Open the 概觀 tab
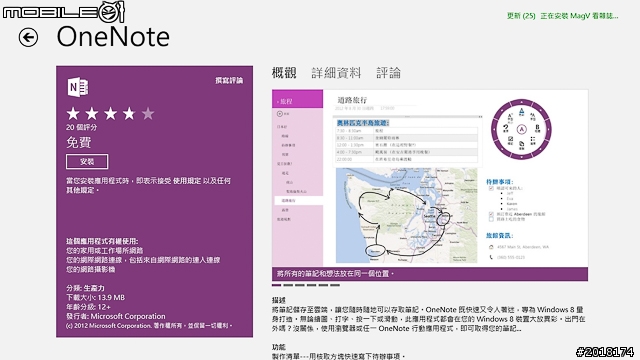This screenshot has width=640, height=360. pyautogui.click(x=284, y=73)
